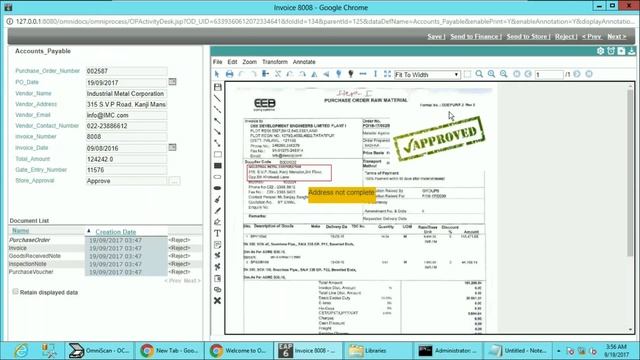Click the Purchase_Order_Number field
Viewport: 640px width, 360px height.
pos(127,71)
